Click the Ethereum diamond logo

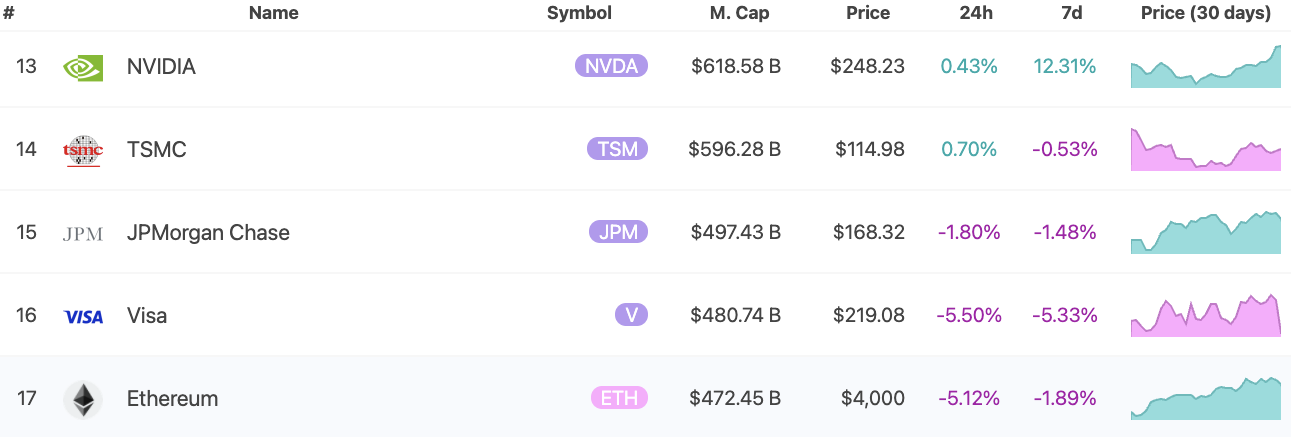pos(83,399)
